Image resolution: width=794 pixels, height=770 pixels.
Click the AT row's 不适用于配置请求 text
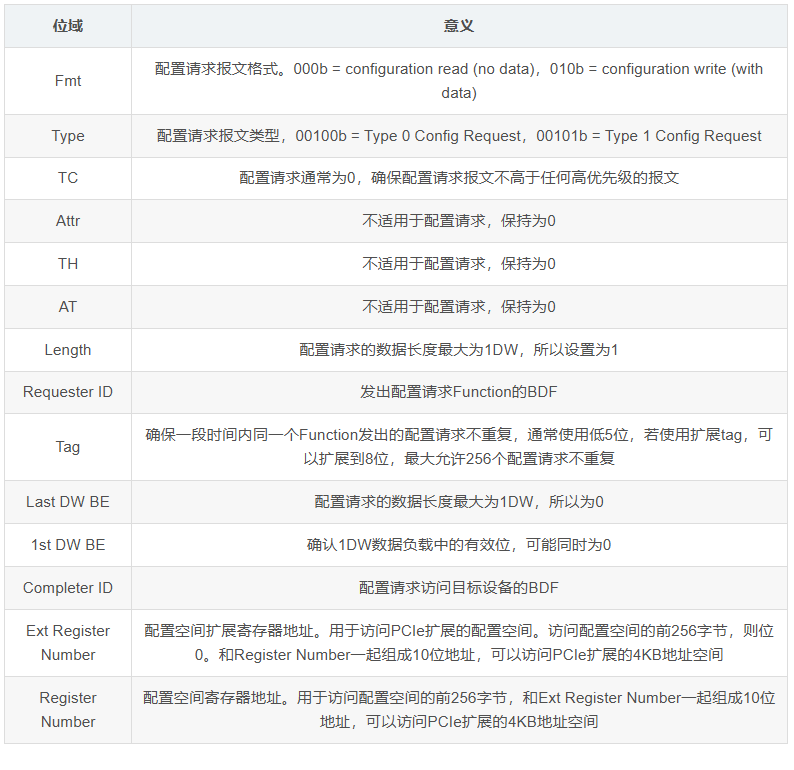tap(459, 307)
